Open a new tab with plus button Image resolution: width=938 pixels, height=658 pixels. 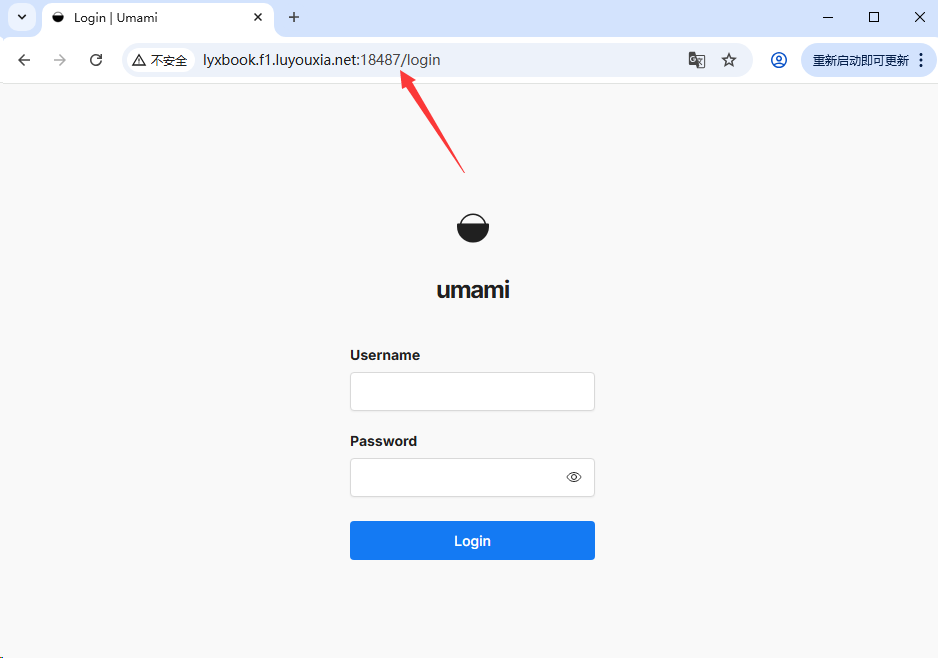pyautogui.click(x=294, y=17)
